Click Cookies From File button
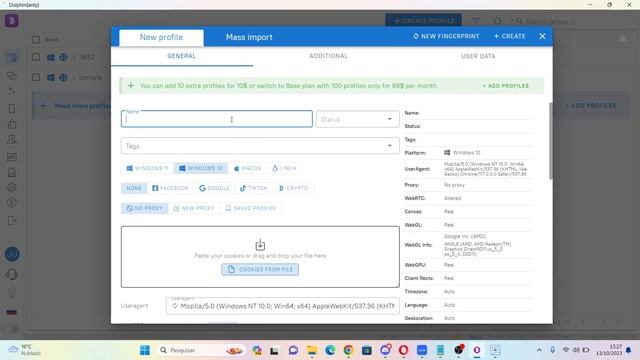Viewport: 640px width, 360px height. 260,269
